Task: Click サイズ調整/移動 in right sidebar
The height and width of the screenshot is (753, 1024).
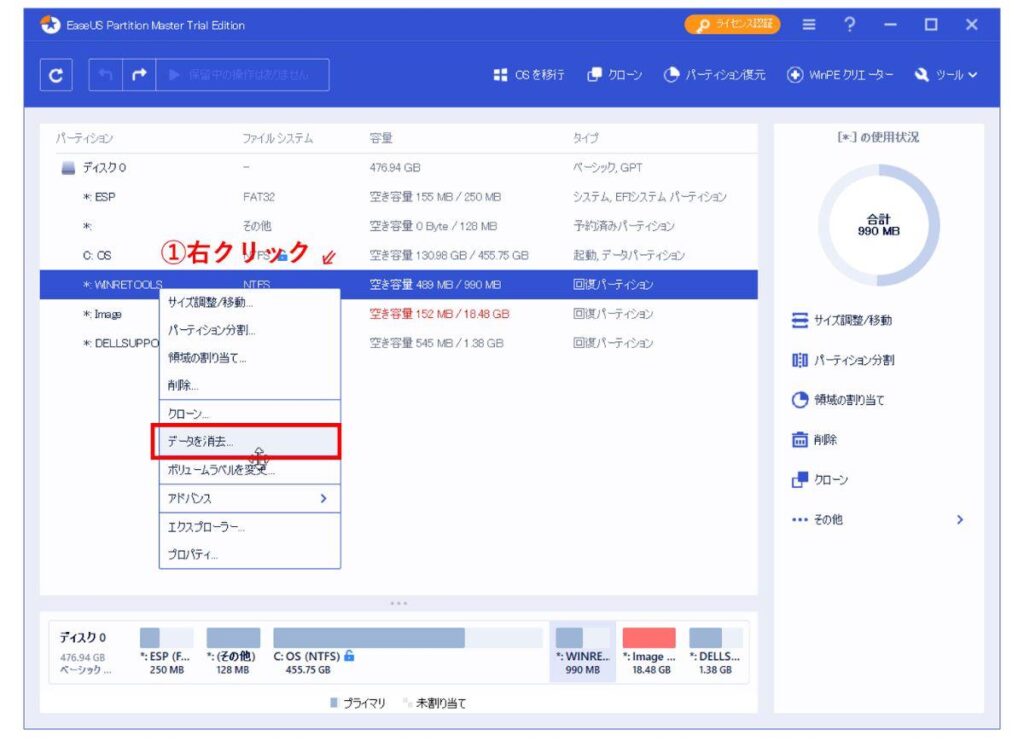Action: pos(842,321)
